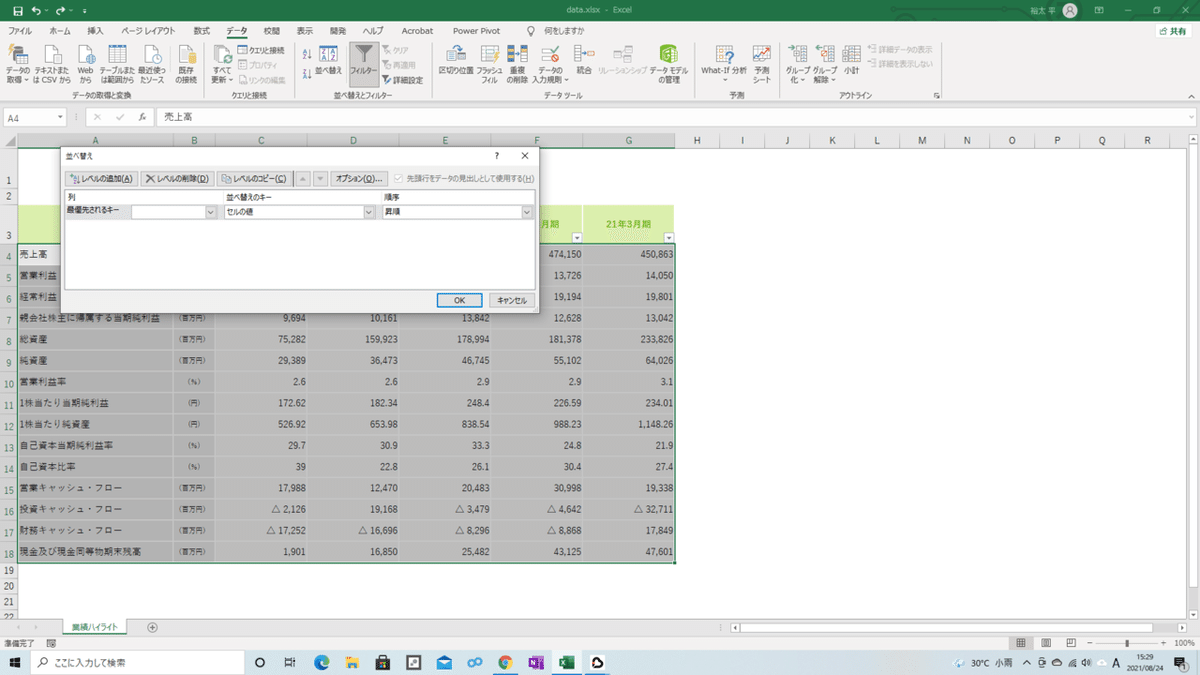Open Chrome from the taskbar
Viewport: 1200px width, 675px height.
coord(505,662)
